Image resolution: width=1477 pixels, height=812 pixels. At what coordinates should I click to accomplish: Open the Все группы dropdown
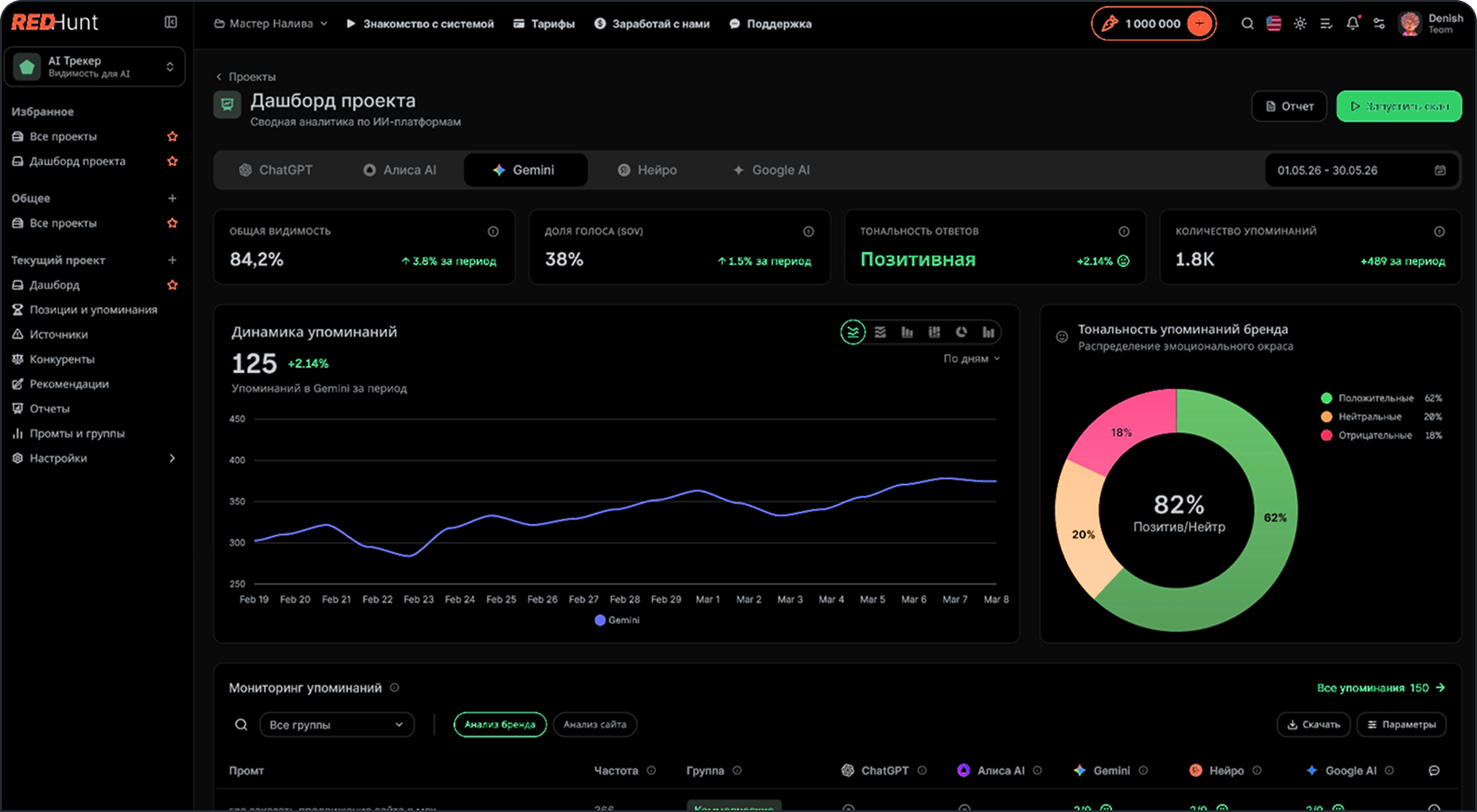point(336,725)
